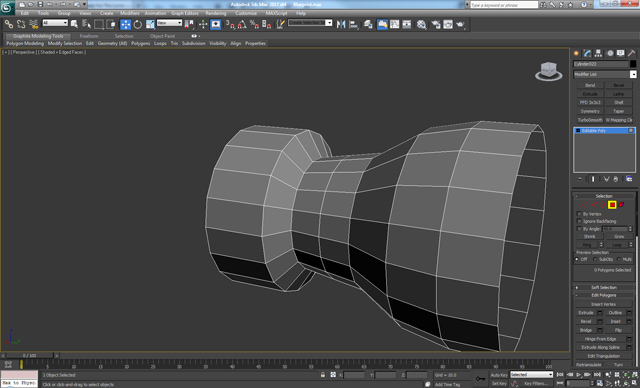Enable the Ignore Backfacing checkbox
Viewport: 640px width, 388px height.
579,221
